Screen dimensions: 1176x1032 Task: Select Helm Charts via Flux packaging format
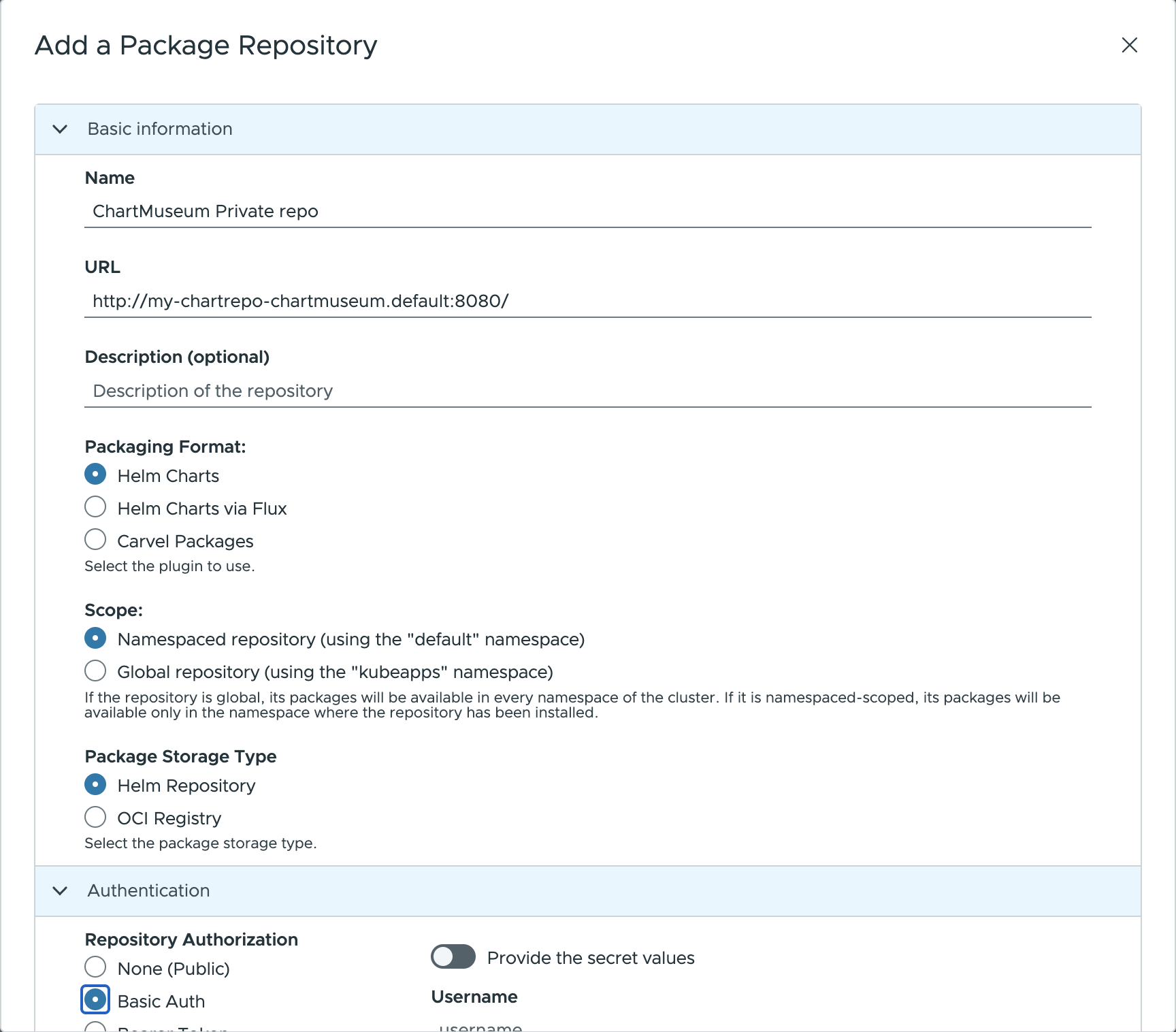point(95,506)
